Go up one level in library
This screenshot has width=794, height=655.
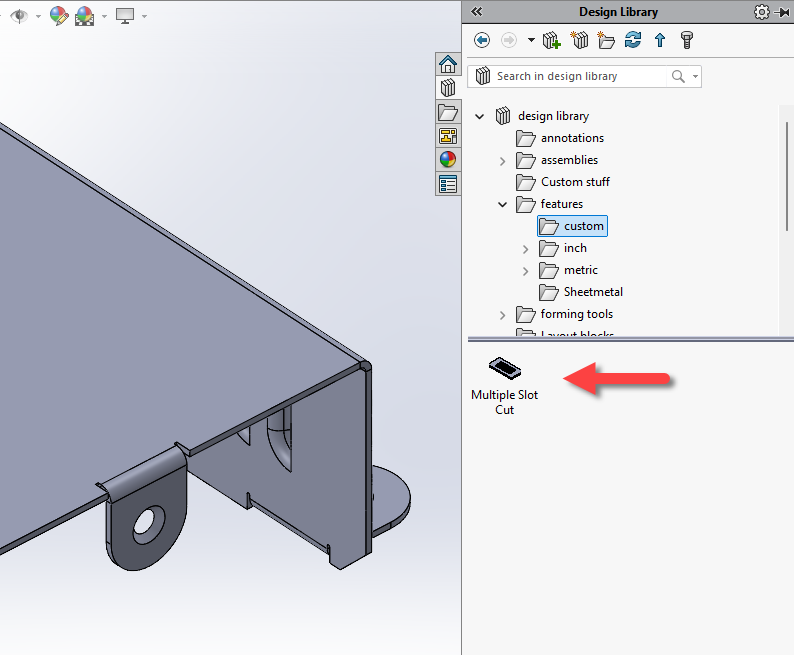[660, 40]
